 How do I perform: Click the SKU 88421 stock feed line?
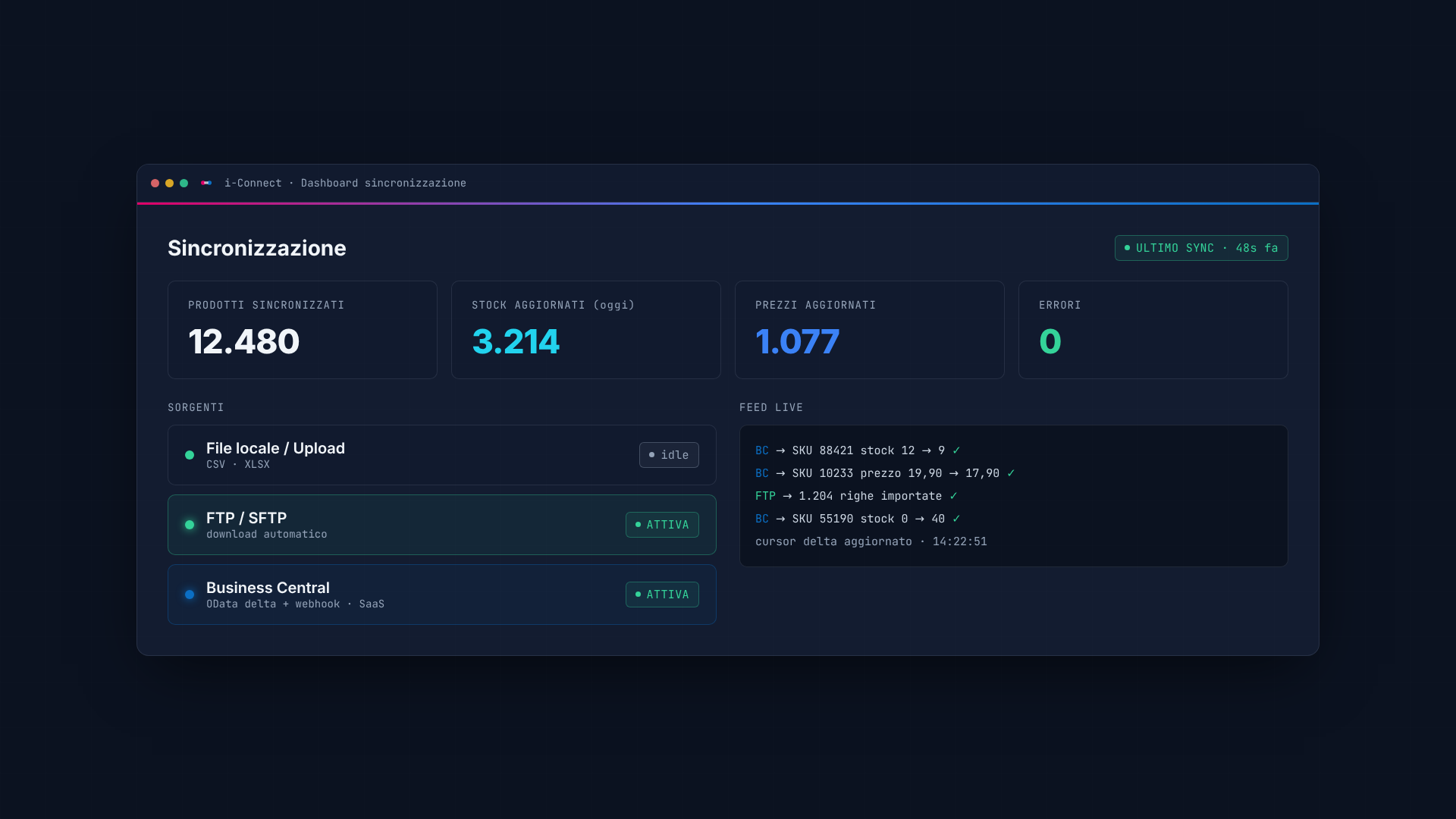coord(858,450)
